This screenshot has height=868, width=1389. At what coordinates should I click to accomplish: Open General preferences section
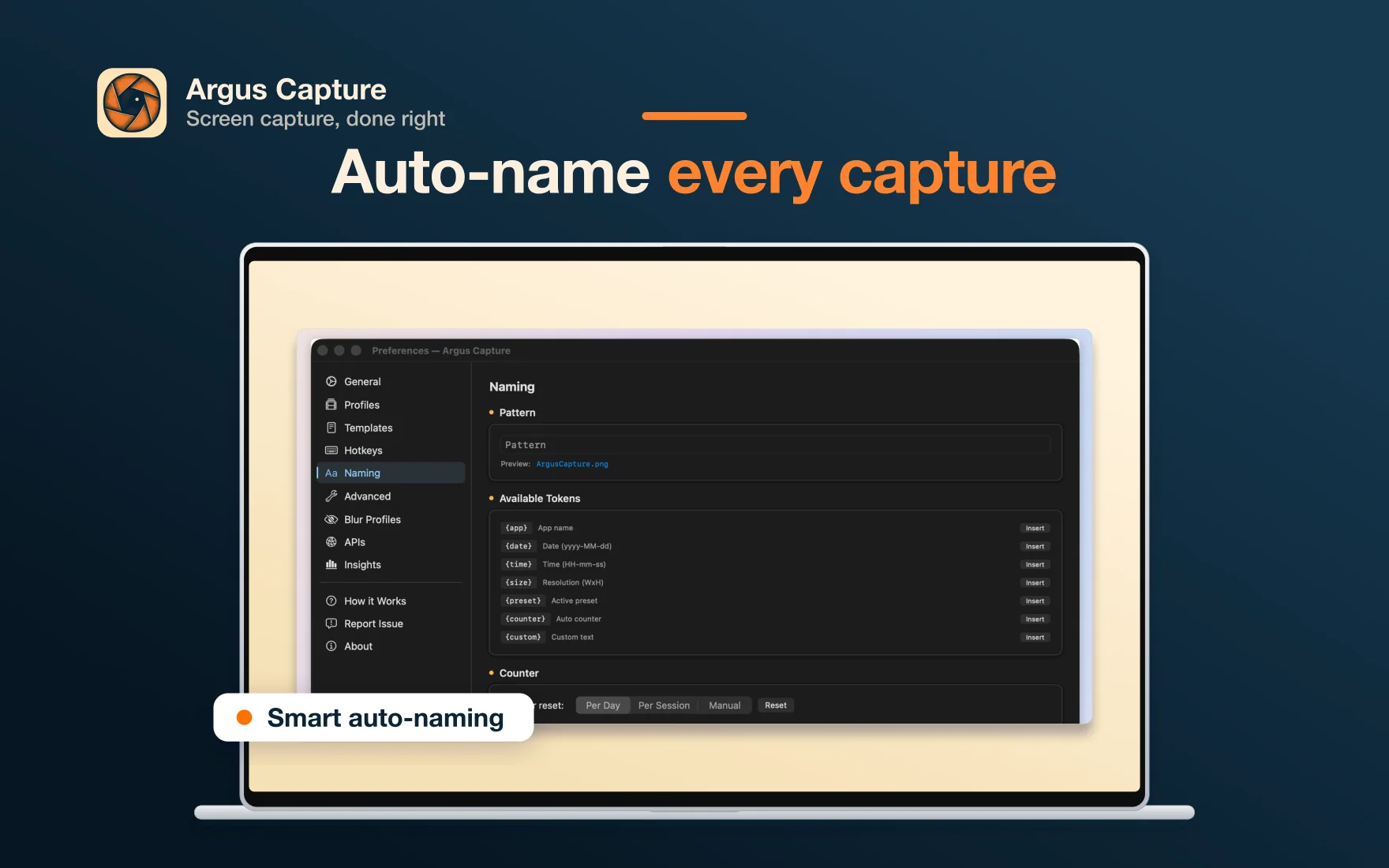(x=362, y=382)
